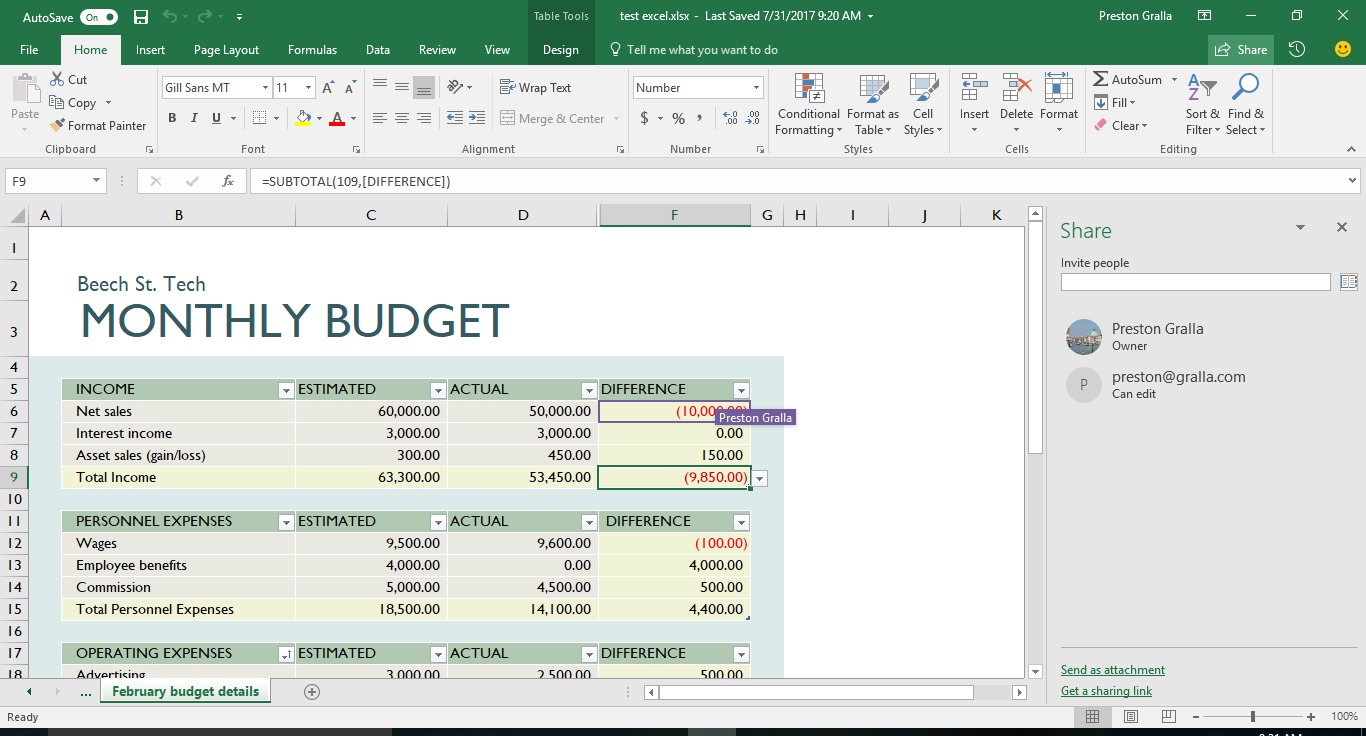Toggle Wrap Text
Viewport: 1366px width, 736px height.
click(535, 88)
